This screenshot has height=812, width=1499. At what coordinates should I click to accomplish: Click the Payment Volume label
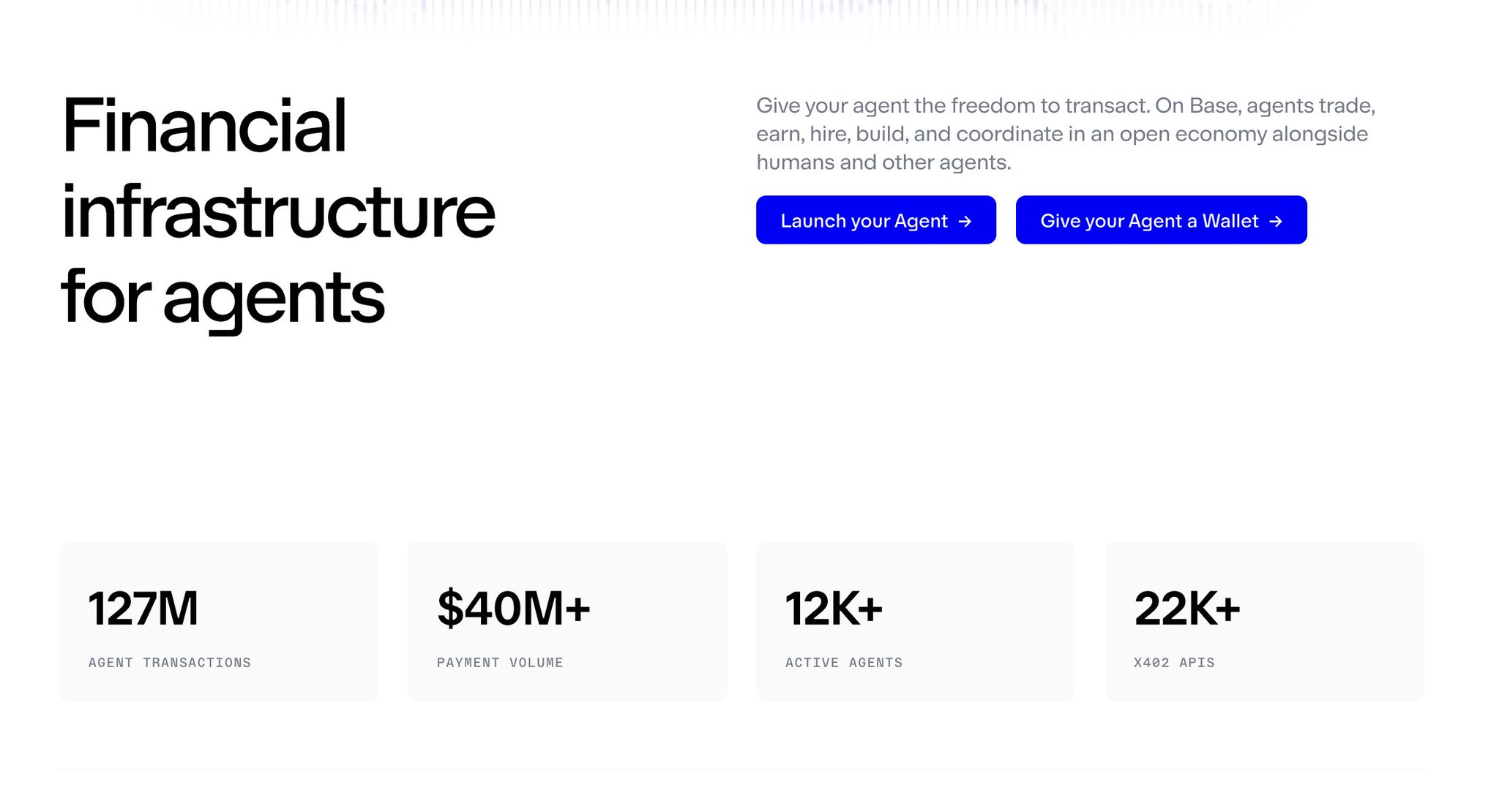(x=500, y=663)
